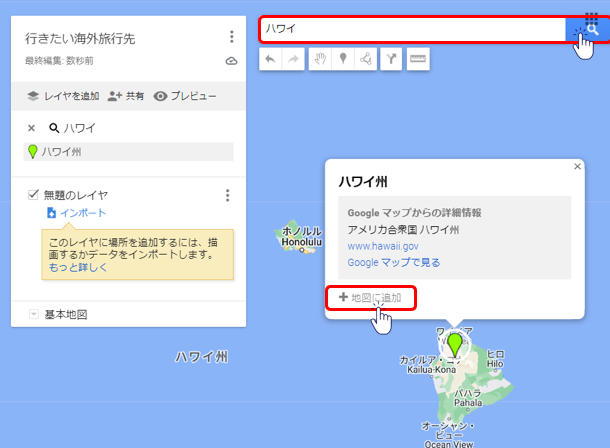Select the hand pan tool
Viewport: 610px width, 448px height.
(x=320, y=59)
